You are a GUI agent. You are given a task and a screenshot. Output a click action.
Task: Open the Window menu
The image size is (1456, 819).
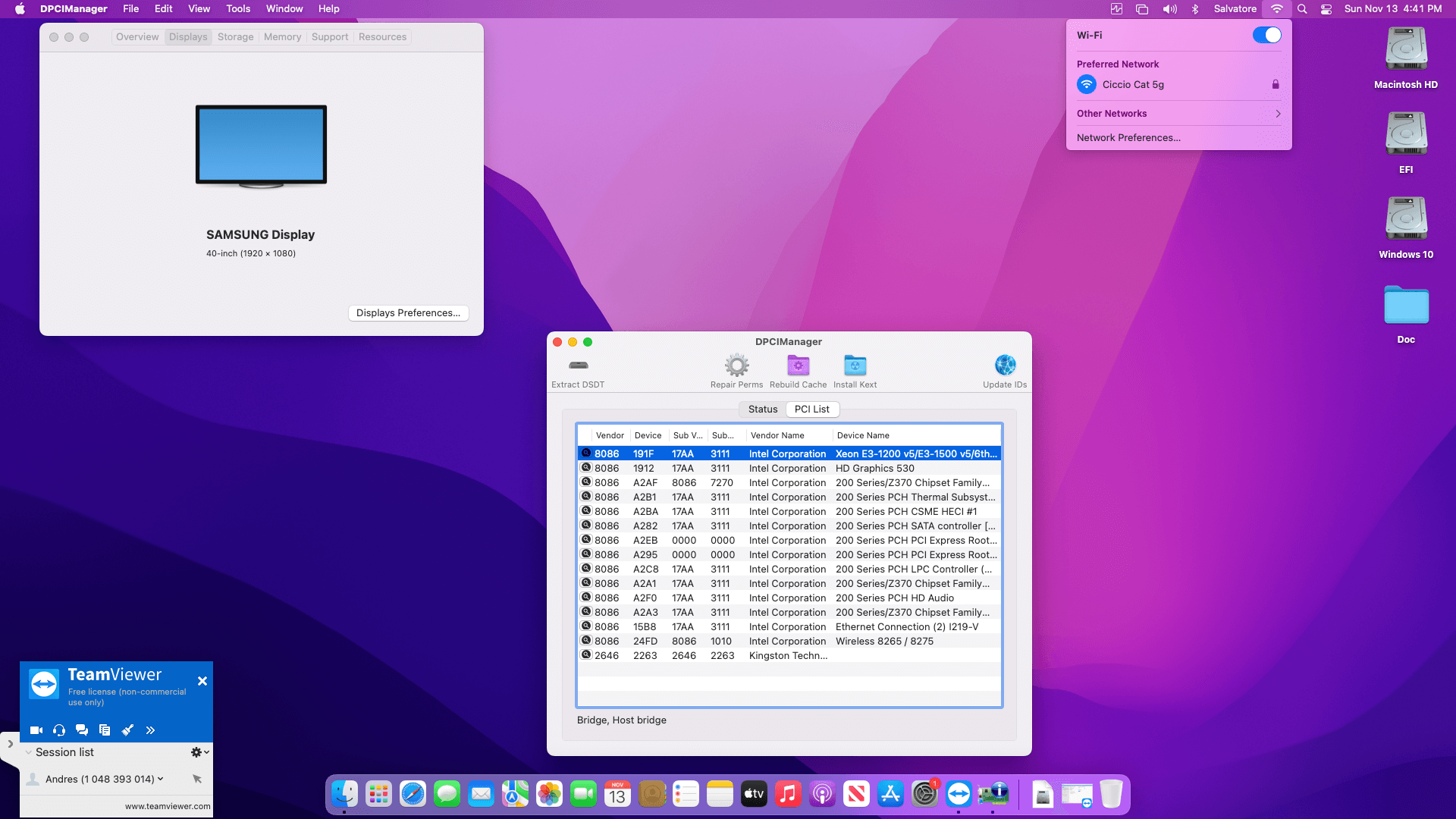(284, 9)
